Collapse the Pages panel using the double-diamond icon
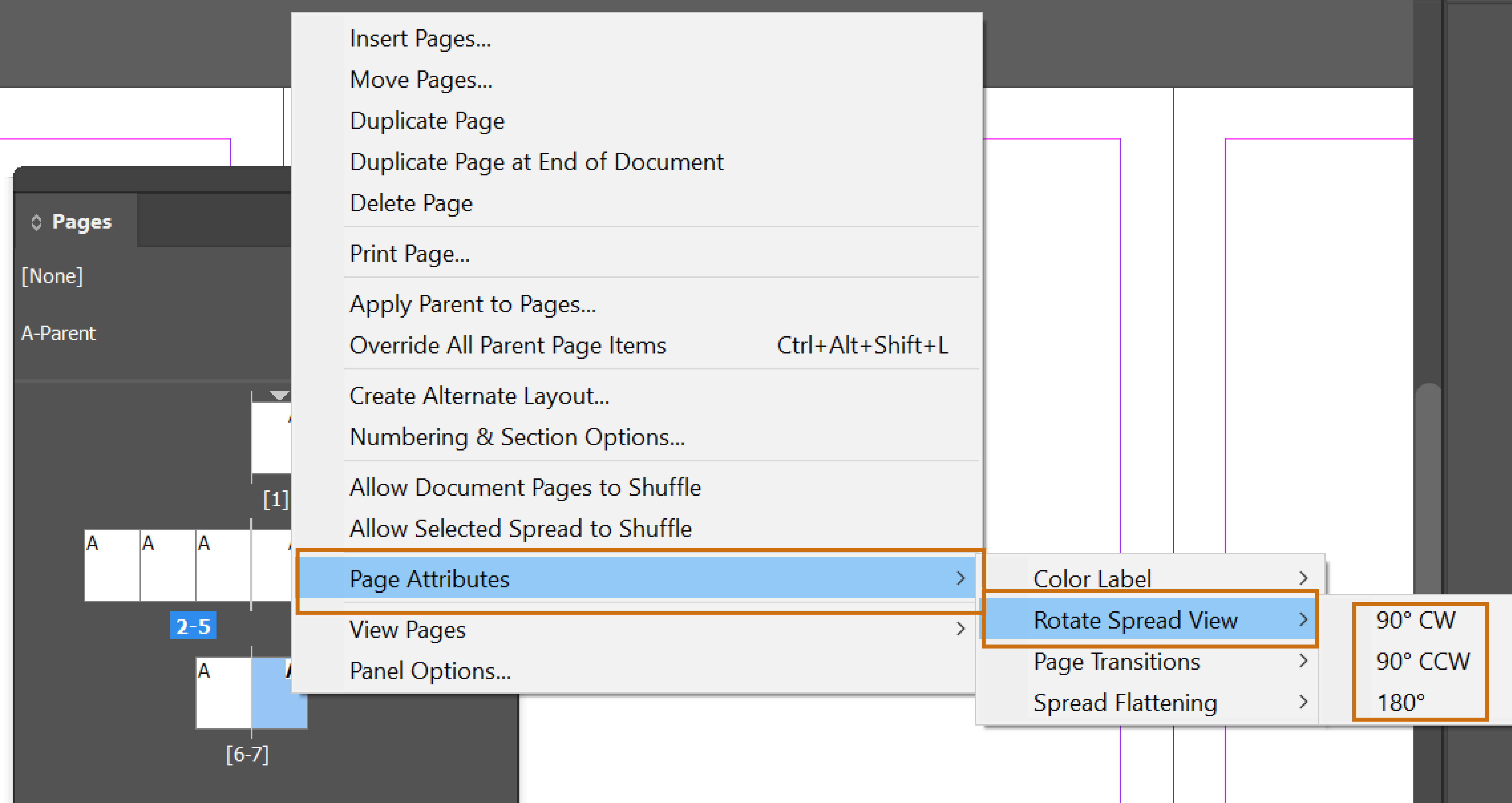The height and width of the screenshot is (803, 1512). (x=37, y=222)
